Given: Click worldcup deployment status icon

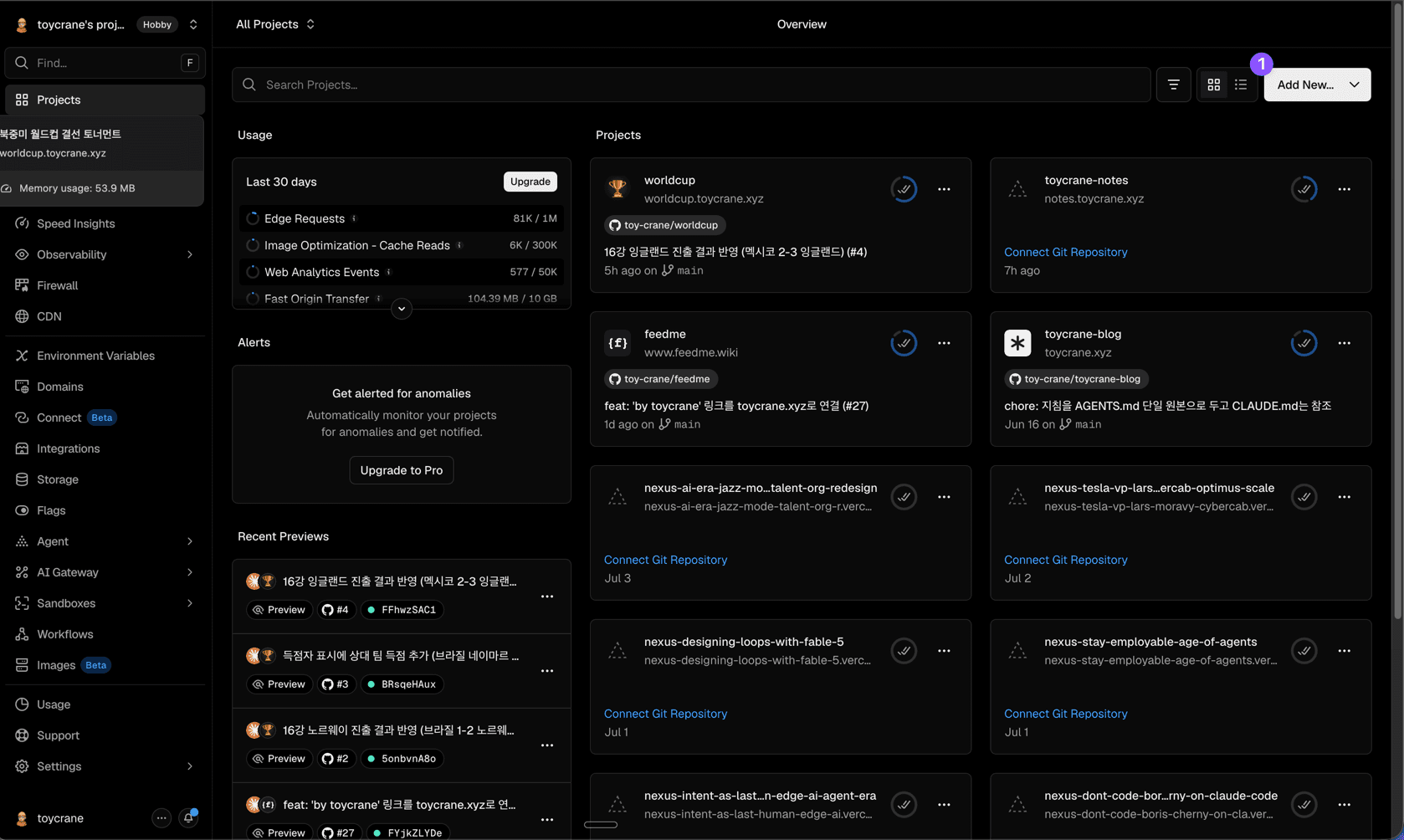Looking at the screenshot, I should 904,189.
